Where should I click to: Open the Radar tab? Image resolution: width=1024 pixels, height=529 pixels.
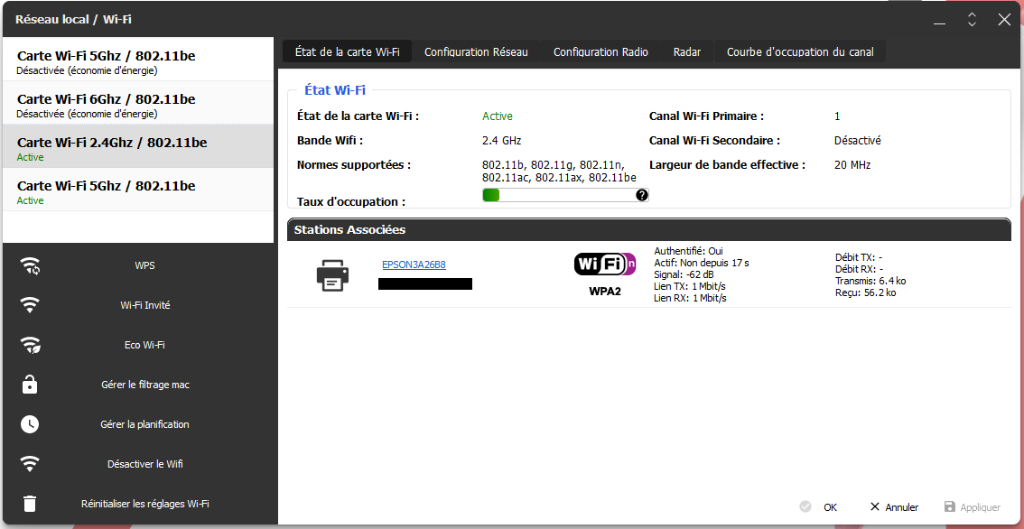pyautogui.click(x=687, y=52)
